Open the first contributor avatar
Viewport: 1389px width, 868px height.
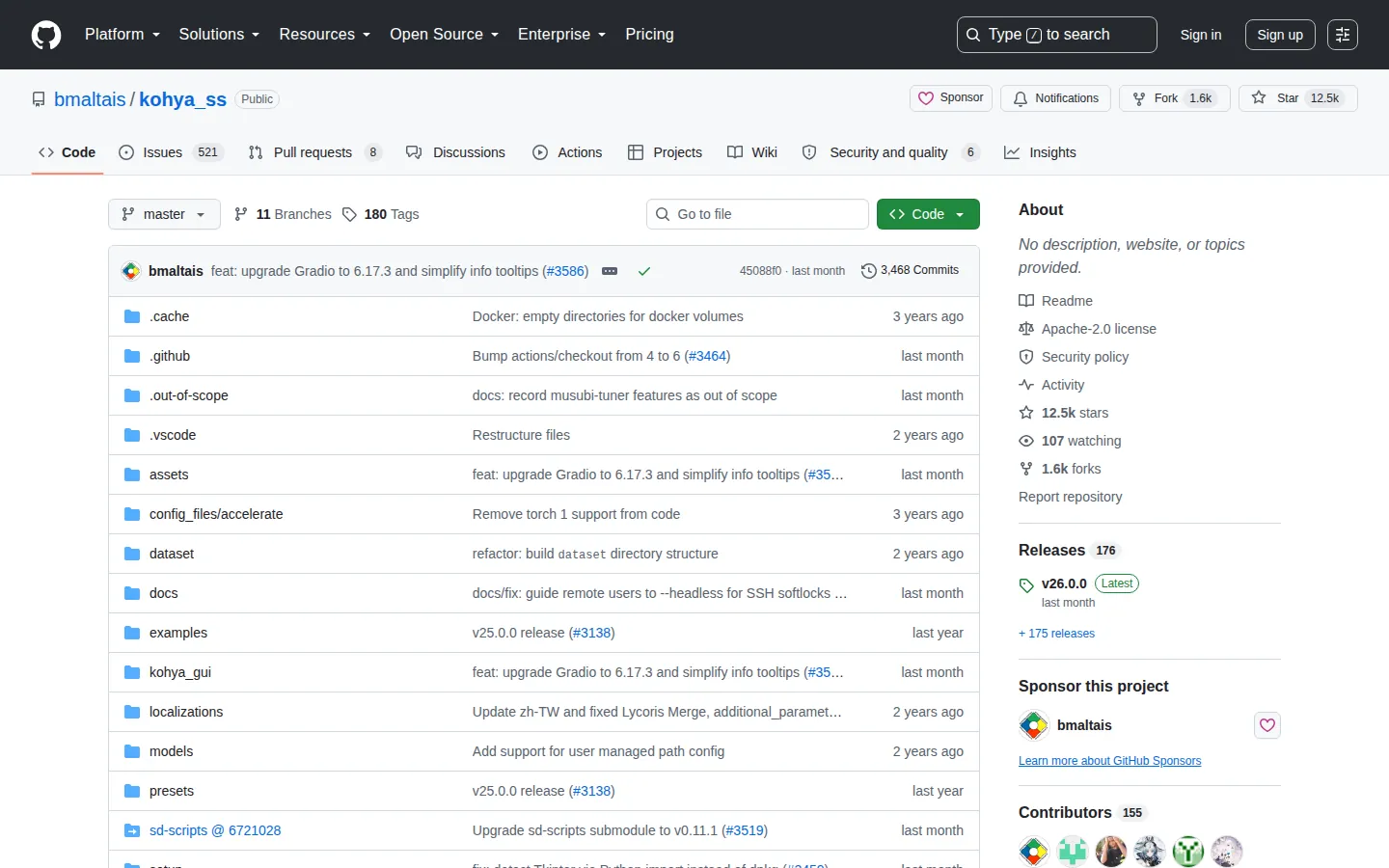click(1034, 852)
